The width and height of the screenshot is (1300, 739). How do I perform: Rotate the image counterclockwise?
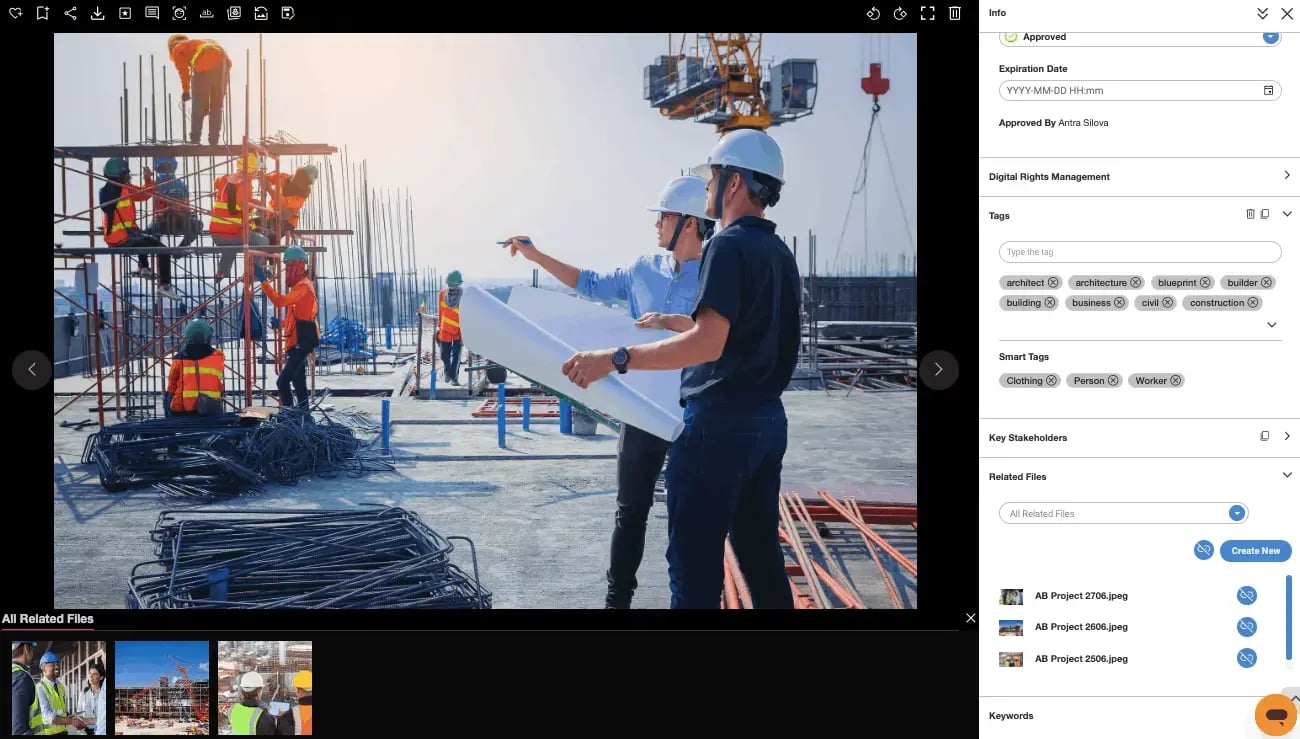[x=873, y=13]
